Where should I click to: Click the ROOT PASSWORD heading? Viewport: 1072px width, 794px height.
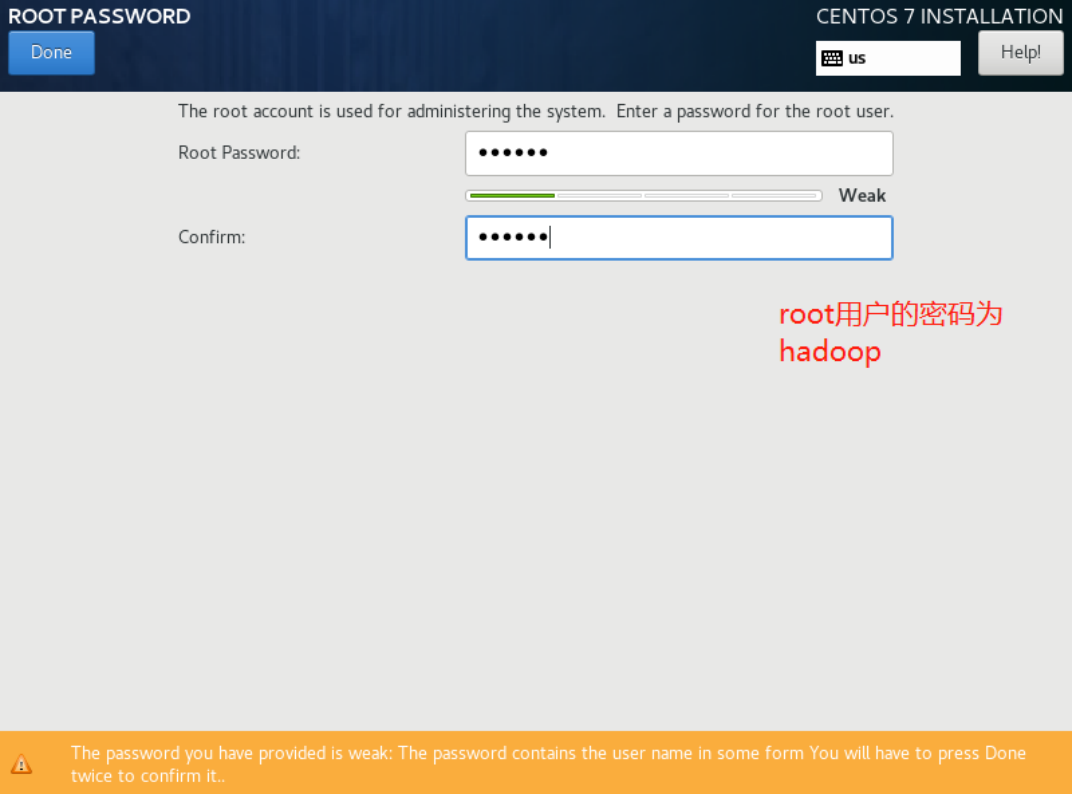coord(99,16)
